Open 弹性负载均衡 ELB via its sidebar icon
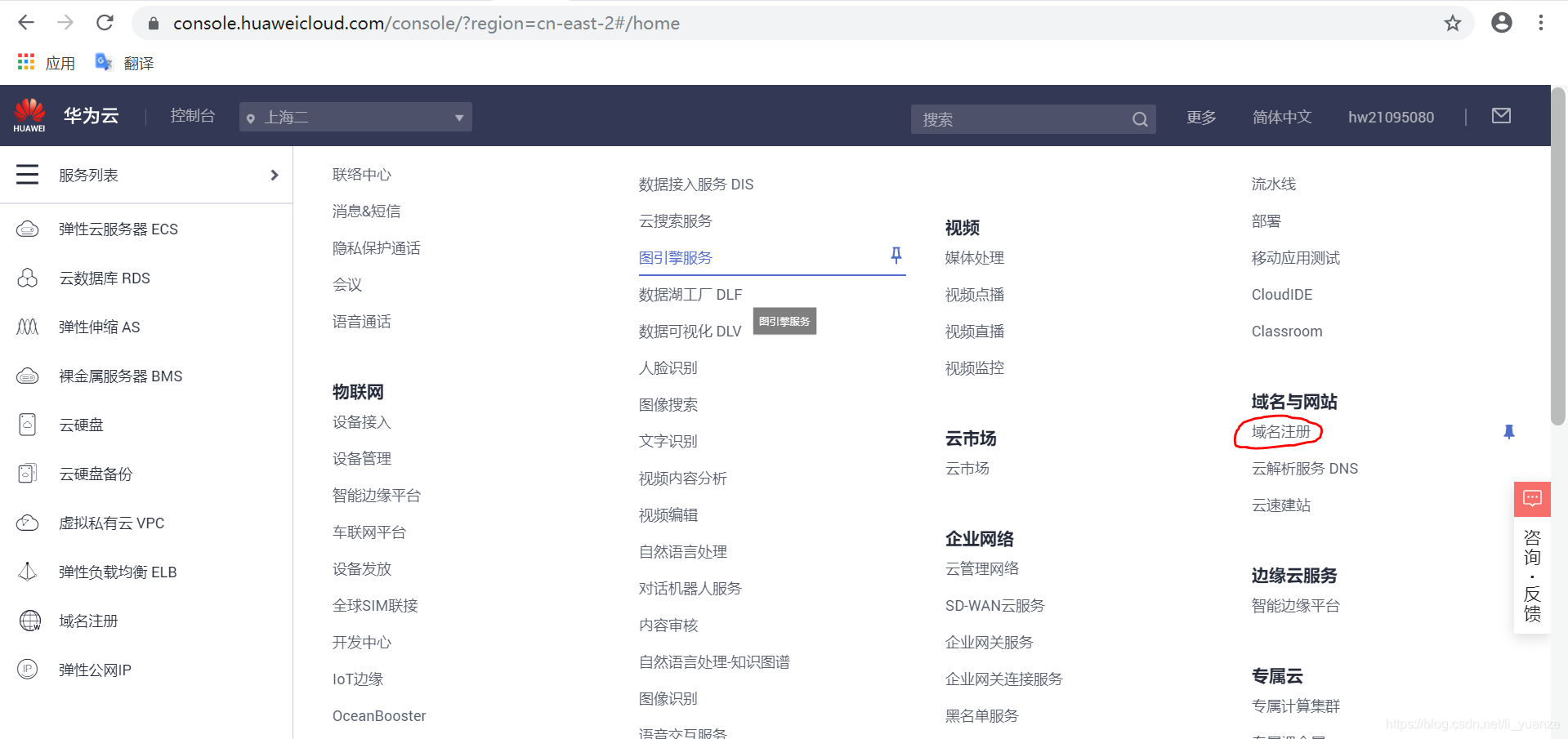Viewport: 1568px width, 739px height. tap(28, 572)
